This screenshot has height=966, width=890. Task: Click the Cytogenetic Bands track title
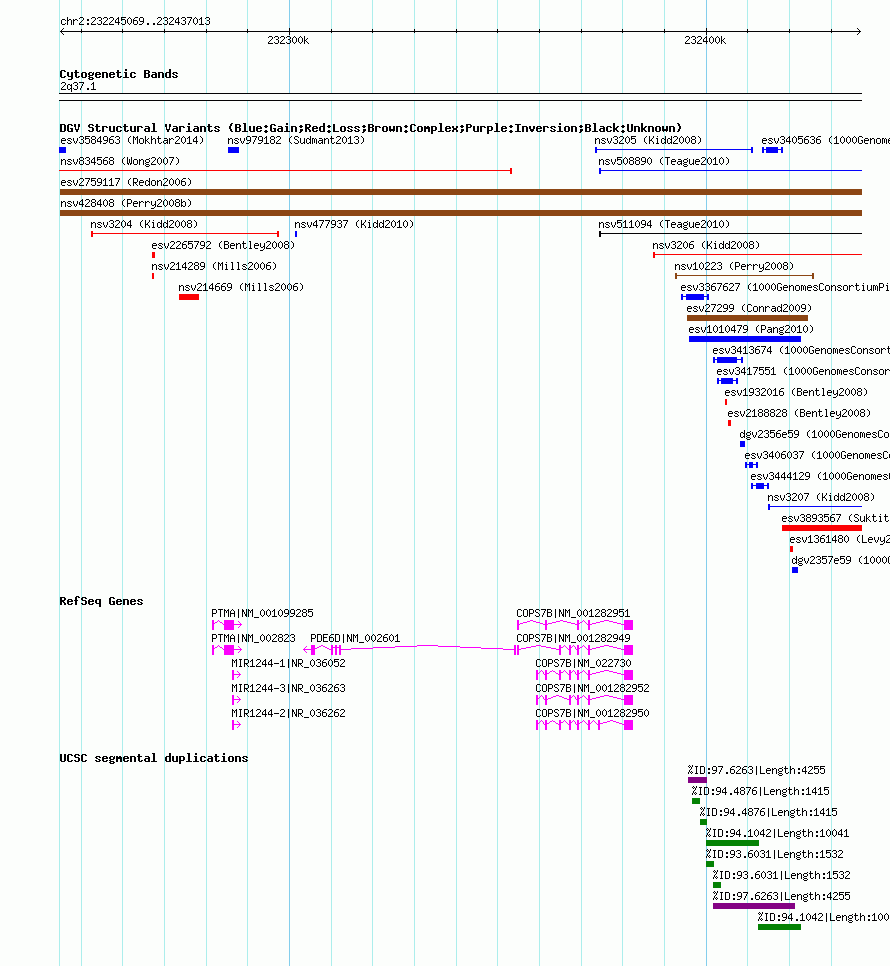coord(119,74)
